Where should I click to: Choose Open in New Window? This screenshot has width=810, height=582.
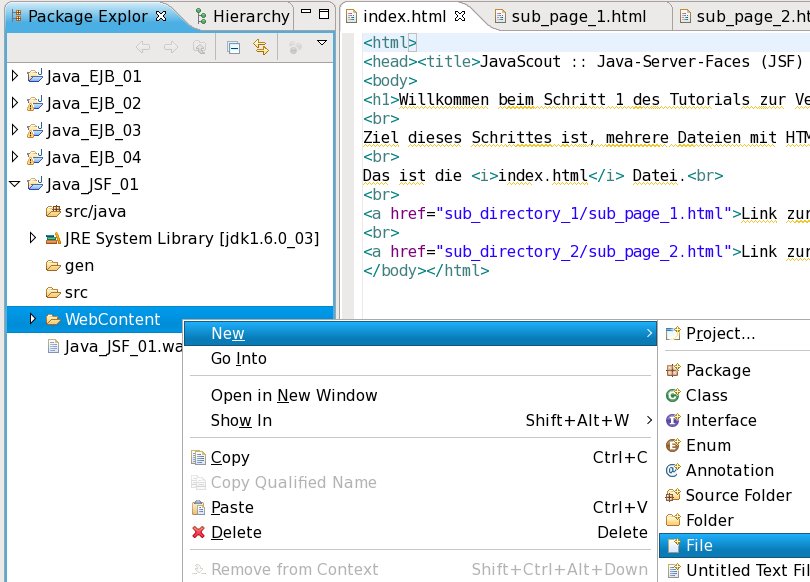294,396
